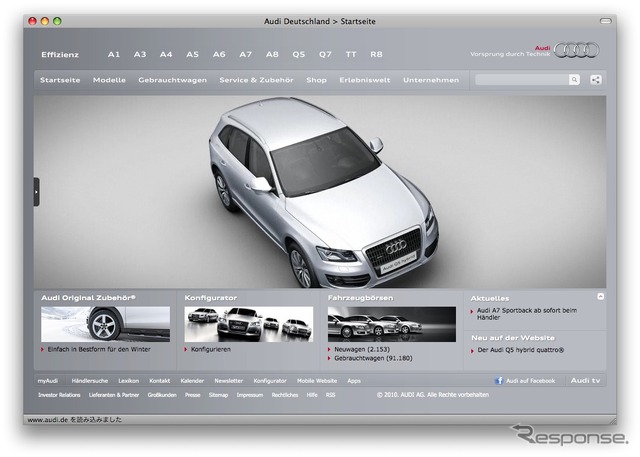Viewport: 640px width, 457px height.
Task: Open Händlersuche footer link
Action: pyautogui.click(x=90, y=381)
